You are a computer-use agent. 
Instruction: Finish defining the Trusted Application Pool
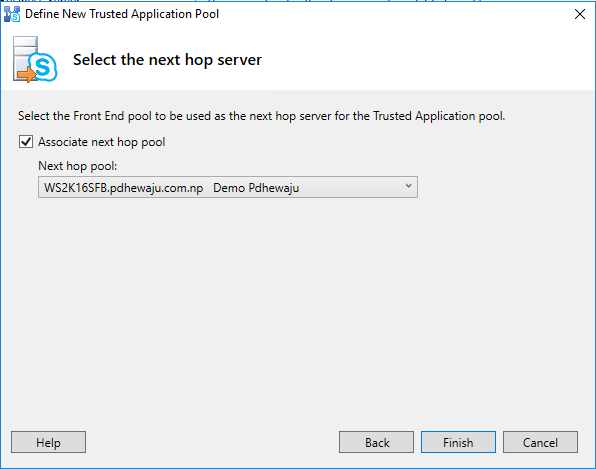tap(458, 442)
